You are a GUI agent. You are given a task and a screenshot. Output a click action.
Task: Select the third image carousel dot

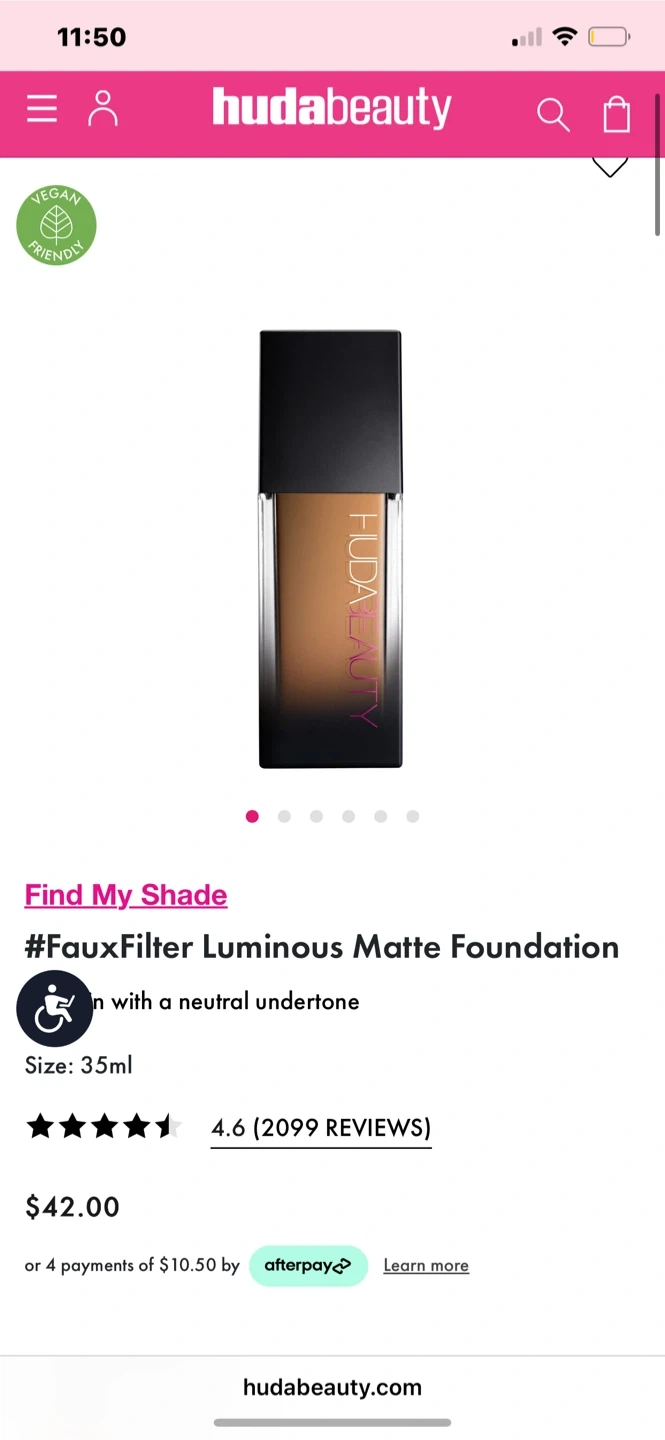coord(316,816)
